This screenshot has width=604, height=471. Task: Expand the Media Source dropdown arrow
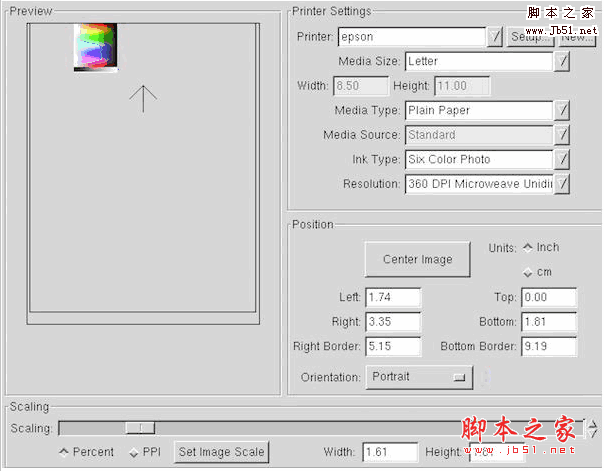point(562,135)
